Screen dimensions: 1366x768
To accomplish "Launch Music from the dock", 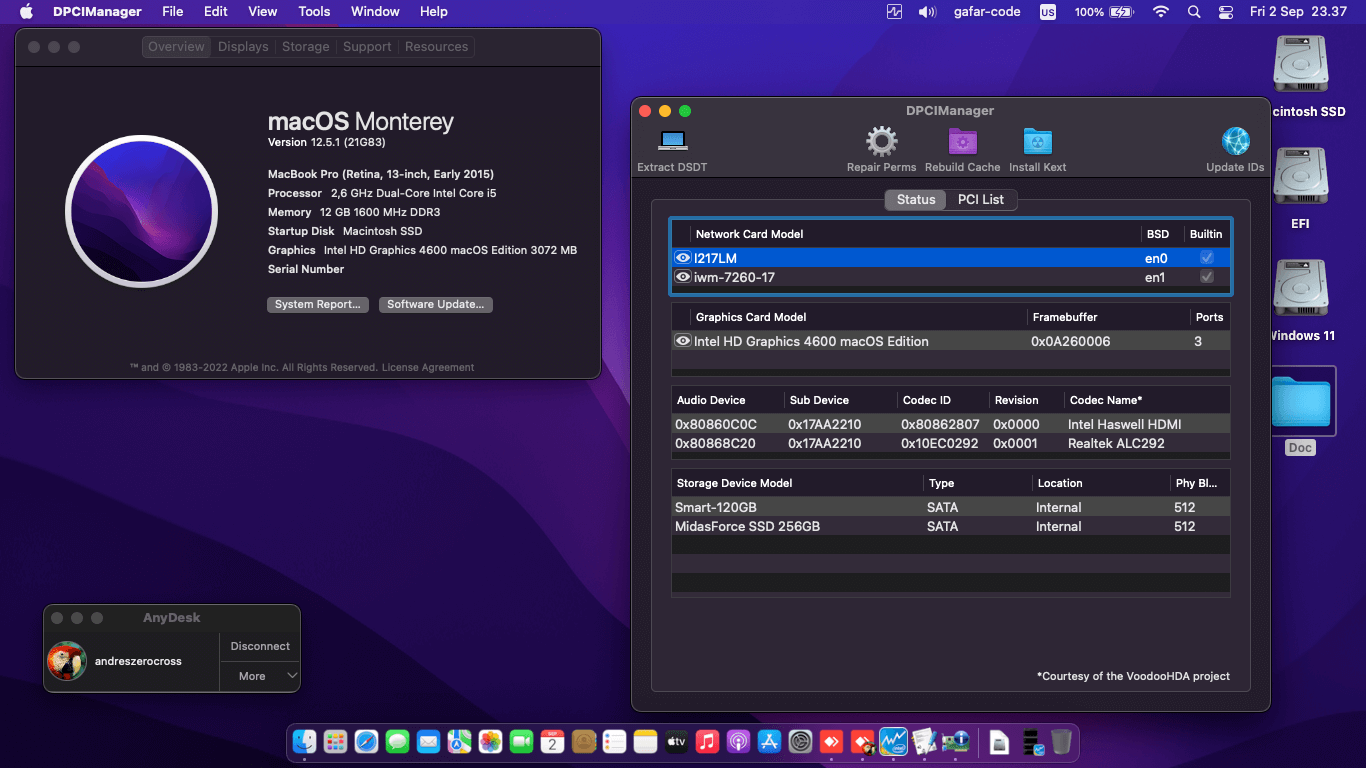I will [x=707, y=741].
